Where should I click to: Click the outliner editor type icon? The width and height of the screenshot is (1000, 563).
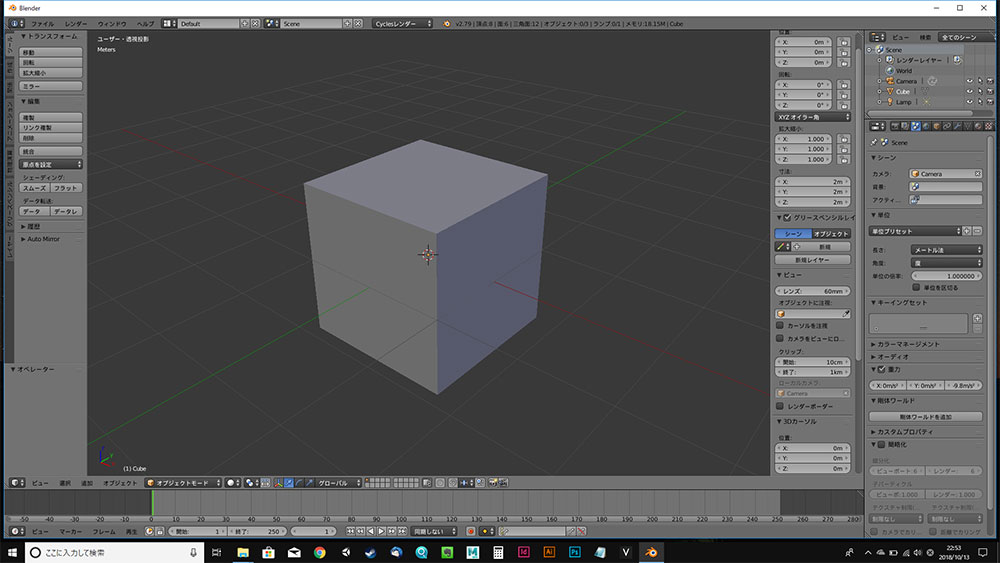click(x=878, y=37)
